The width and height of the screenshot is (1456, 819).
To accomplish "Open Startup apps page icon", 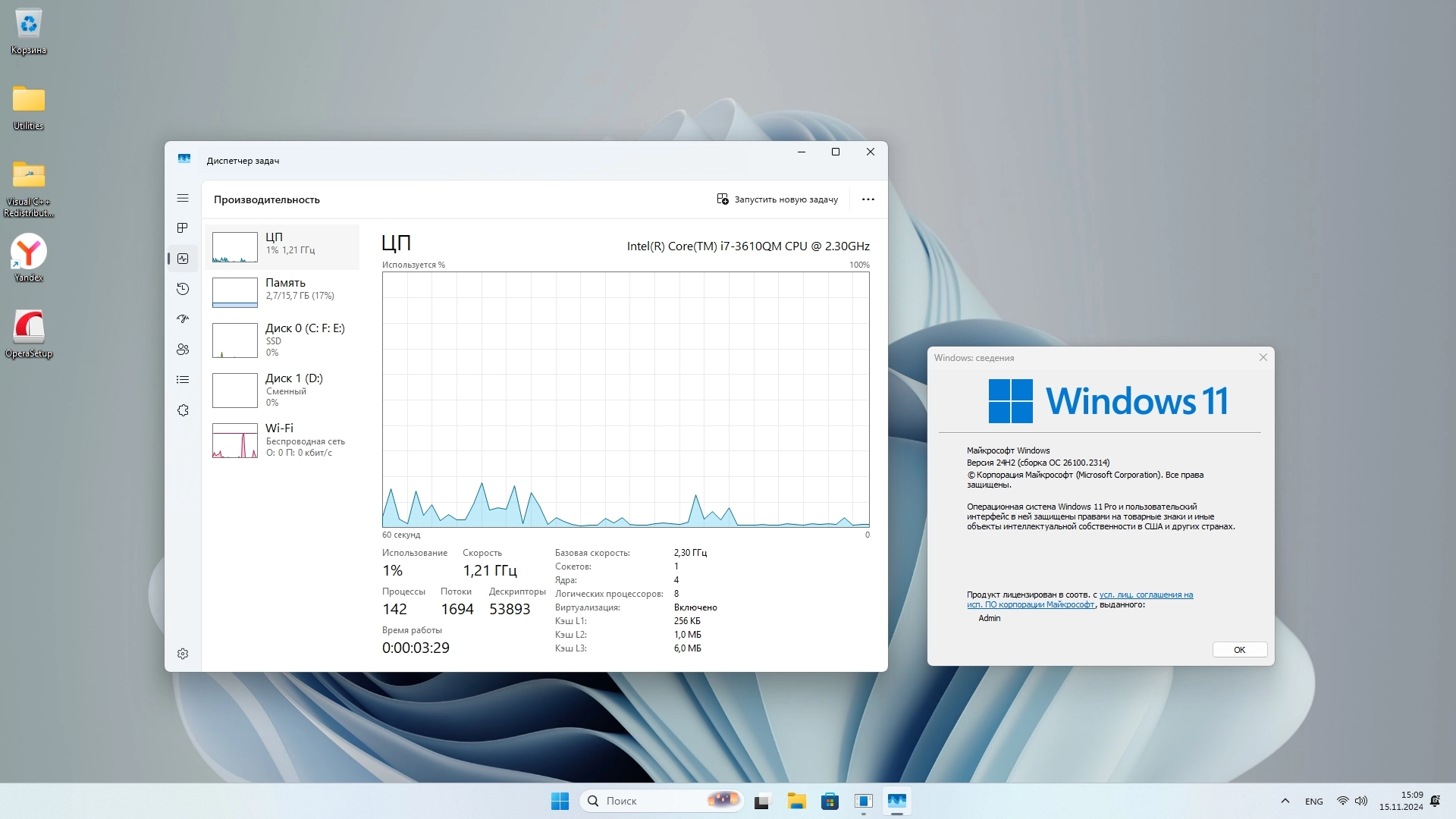I will coord(183,319).
